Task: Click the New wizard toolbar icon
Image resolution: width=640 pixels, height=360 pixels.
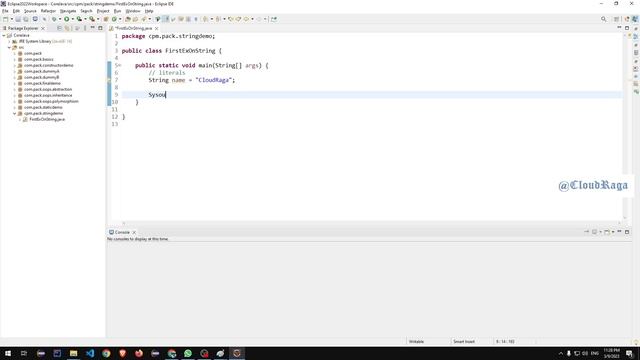Action: 5,19
